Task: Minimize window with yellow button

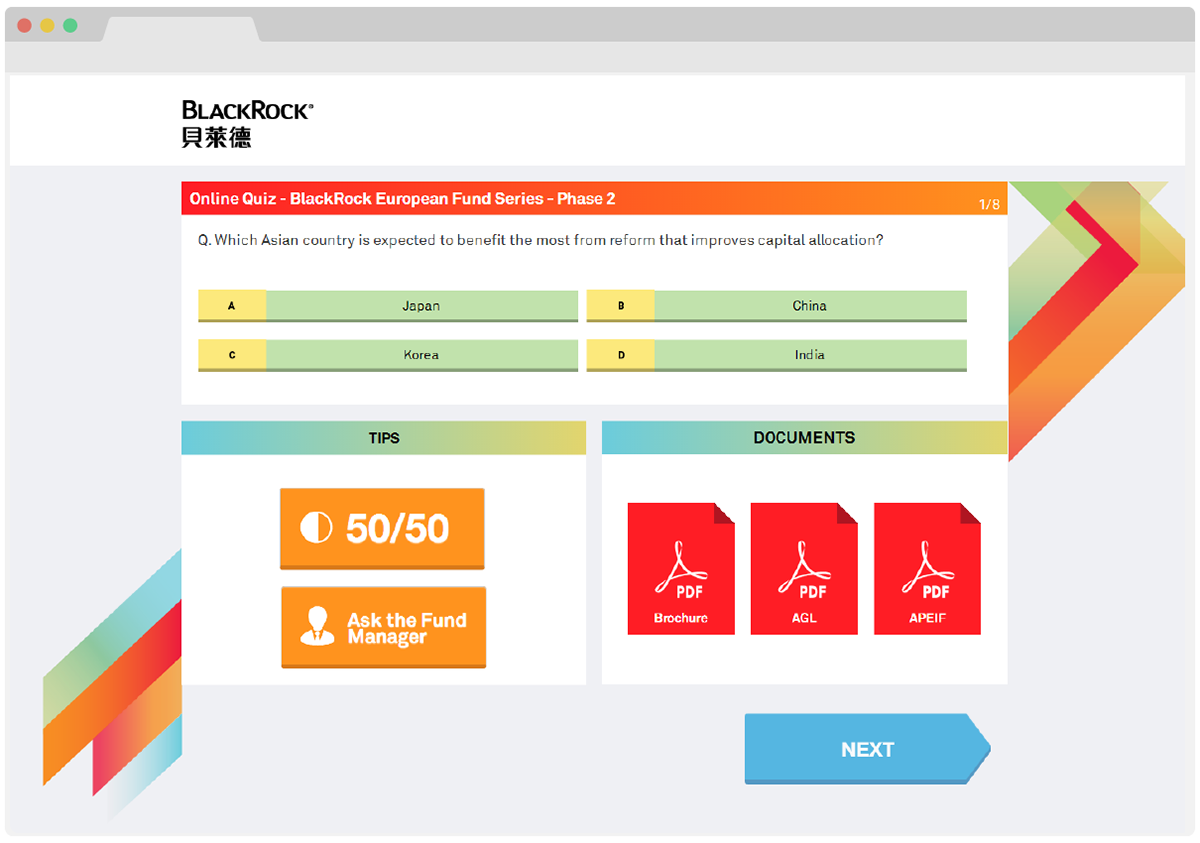Action: (47, 25)
